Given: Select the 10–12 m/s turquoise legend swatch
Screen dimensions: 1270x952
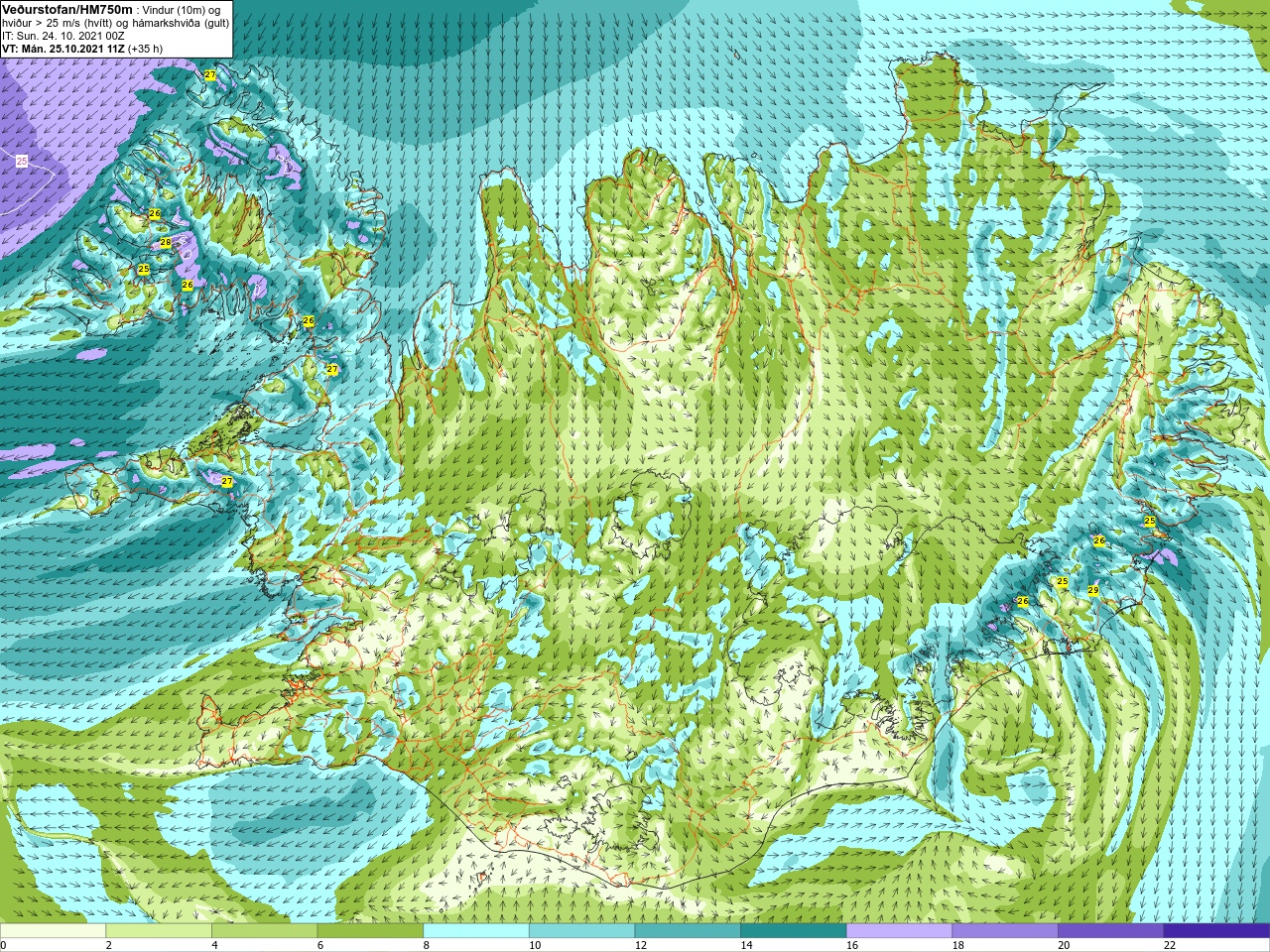Looking at the screenshot, I should pyautogui.click(x=581, y=931).
